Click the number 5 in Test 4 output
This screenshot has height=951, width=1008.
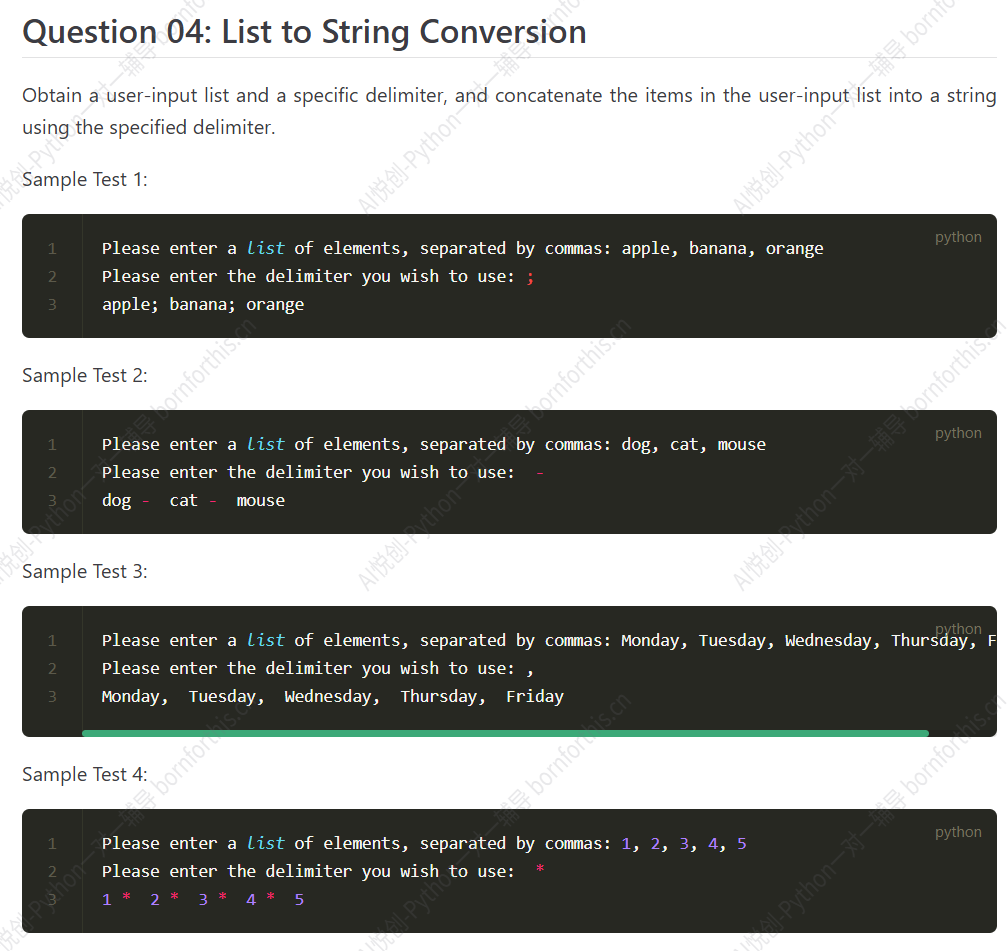[x=299, y=900]
